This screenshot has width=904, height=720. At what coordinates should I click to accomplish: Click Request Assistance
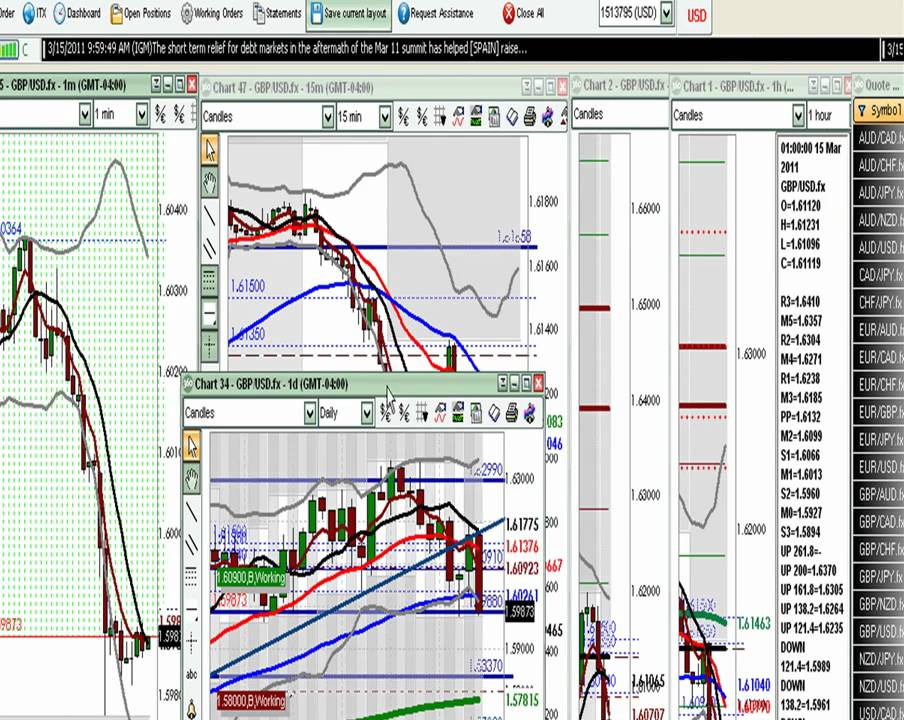pos(435,13)
